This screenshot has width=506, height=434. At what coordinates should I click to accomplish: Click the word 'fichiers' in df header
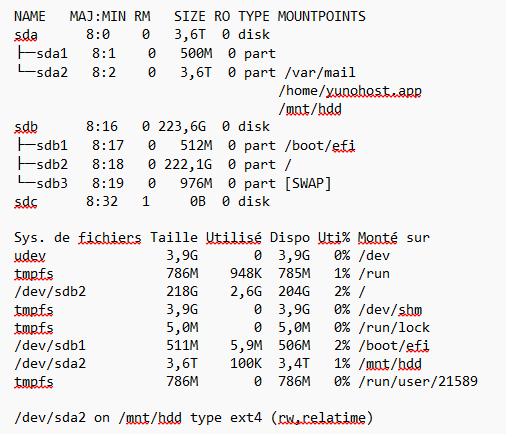(x=110, y=237)
